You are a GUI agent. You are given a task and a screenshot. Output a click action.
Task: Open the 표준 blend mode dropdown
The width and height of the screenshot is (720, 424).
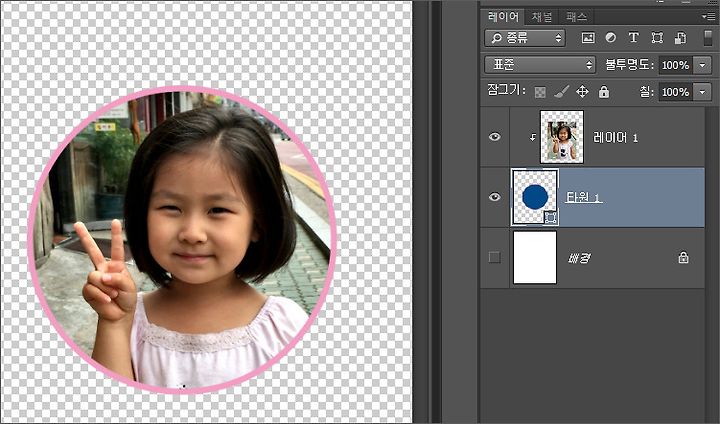pos(540,65)
